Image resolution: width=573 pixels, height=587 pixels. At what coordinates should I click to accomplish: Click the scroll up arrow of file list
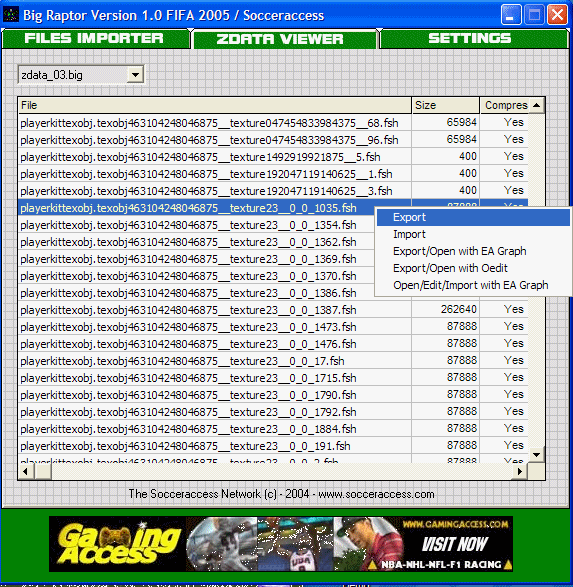pyautogui.click(x=536, y=105)
